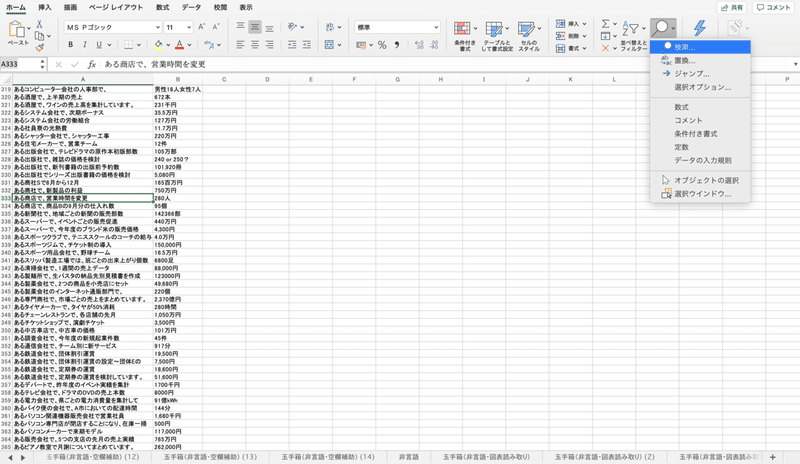Toggle bottom vertical alignment

[269, 27]
